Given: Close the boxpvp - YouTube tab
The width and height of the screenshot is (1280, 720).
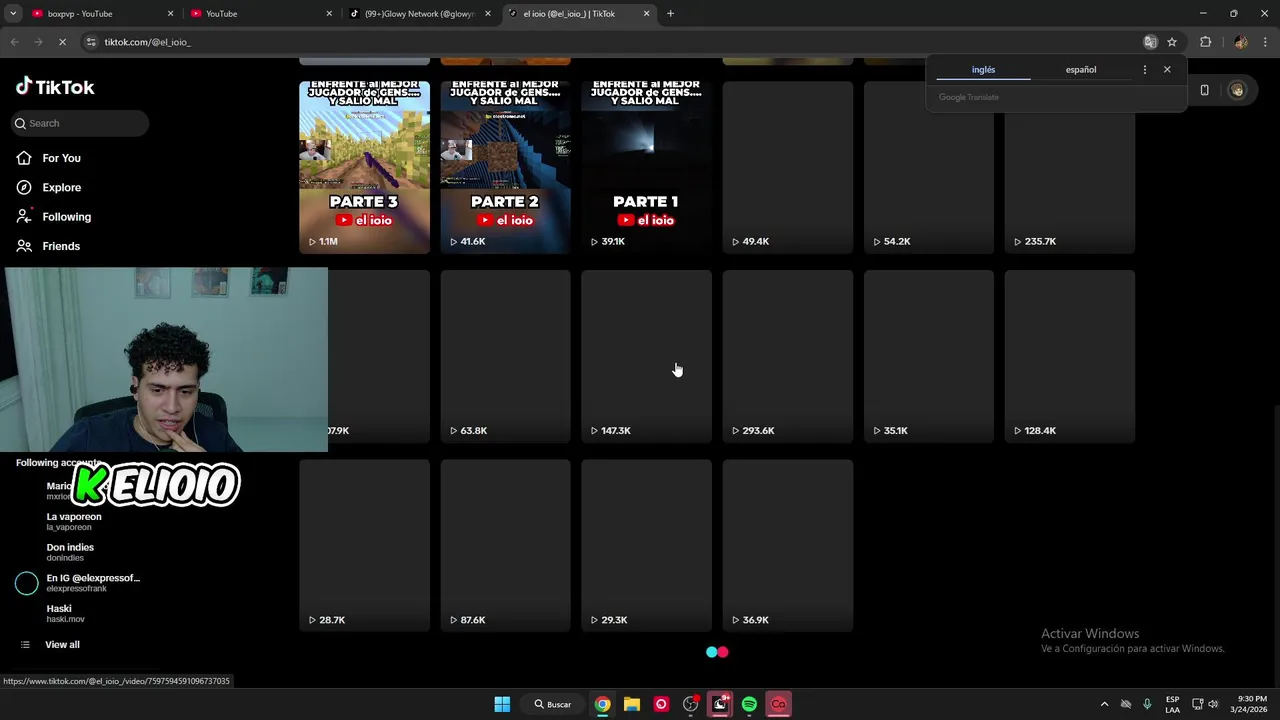Looking at the screenshot, I should (170, 14).
